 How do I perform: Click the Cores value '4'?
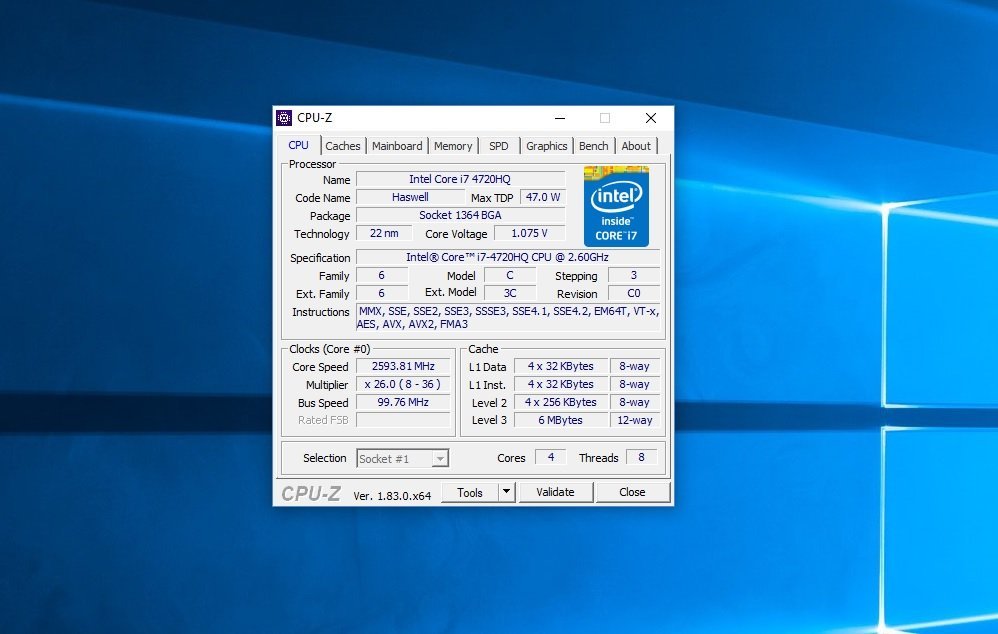click(x=551, y=457)
